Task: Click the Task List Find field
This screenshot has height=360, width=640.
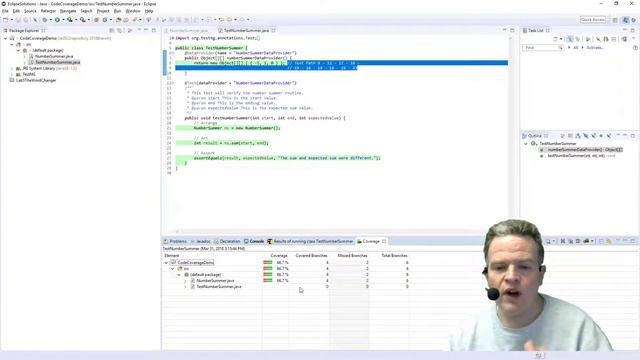Action: (542, 48)
